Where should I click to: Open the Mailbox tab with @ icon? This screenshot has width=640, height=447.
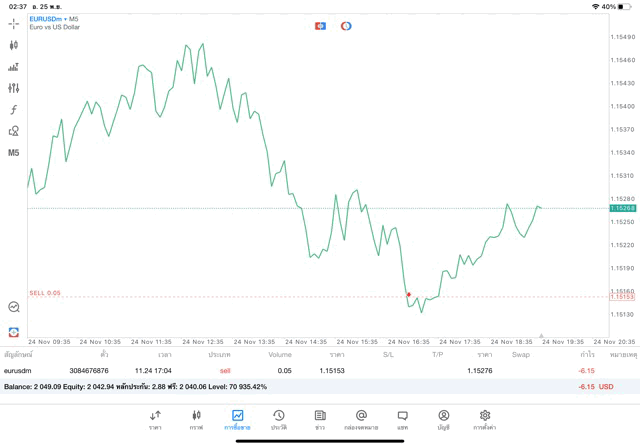click(361, 419)
